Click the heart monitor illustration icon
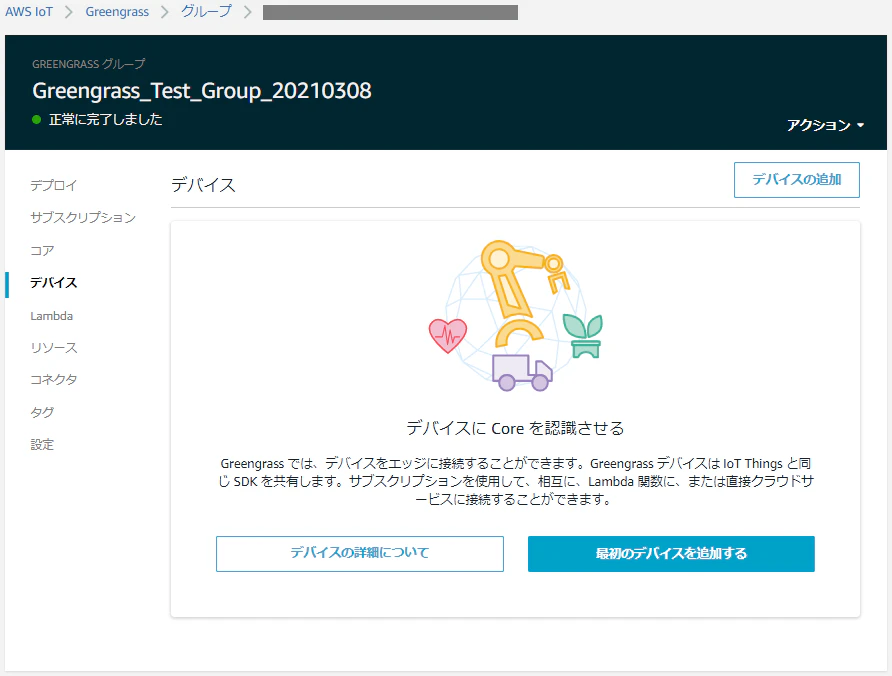 point(448,336)
